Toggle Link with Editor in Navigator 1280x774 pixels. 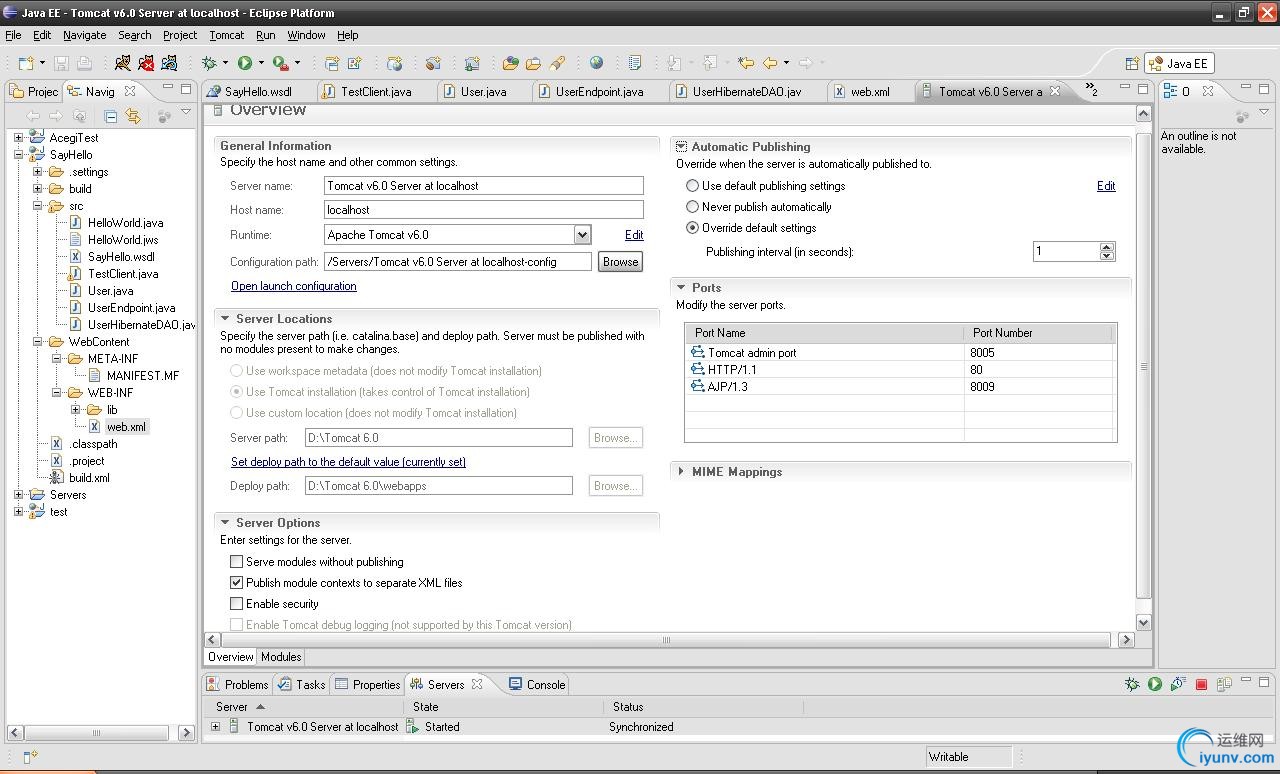pos(133,116)
